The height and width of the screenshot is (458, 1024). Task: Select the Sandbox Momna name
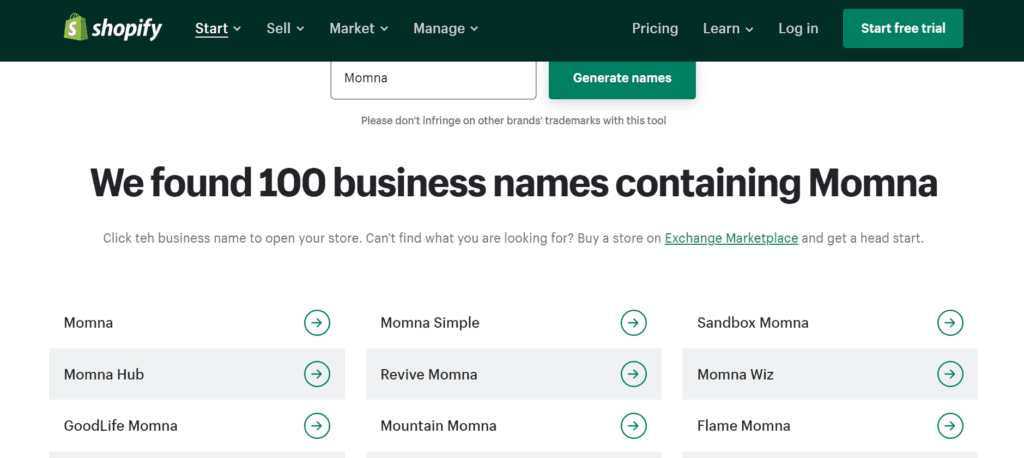(752, 322)
